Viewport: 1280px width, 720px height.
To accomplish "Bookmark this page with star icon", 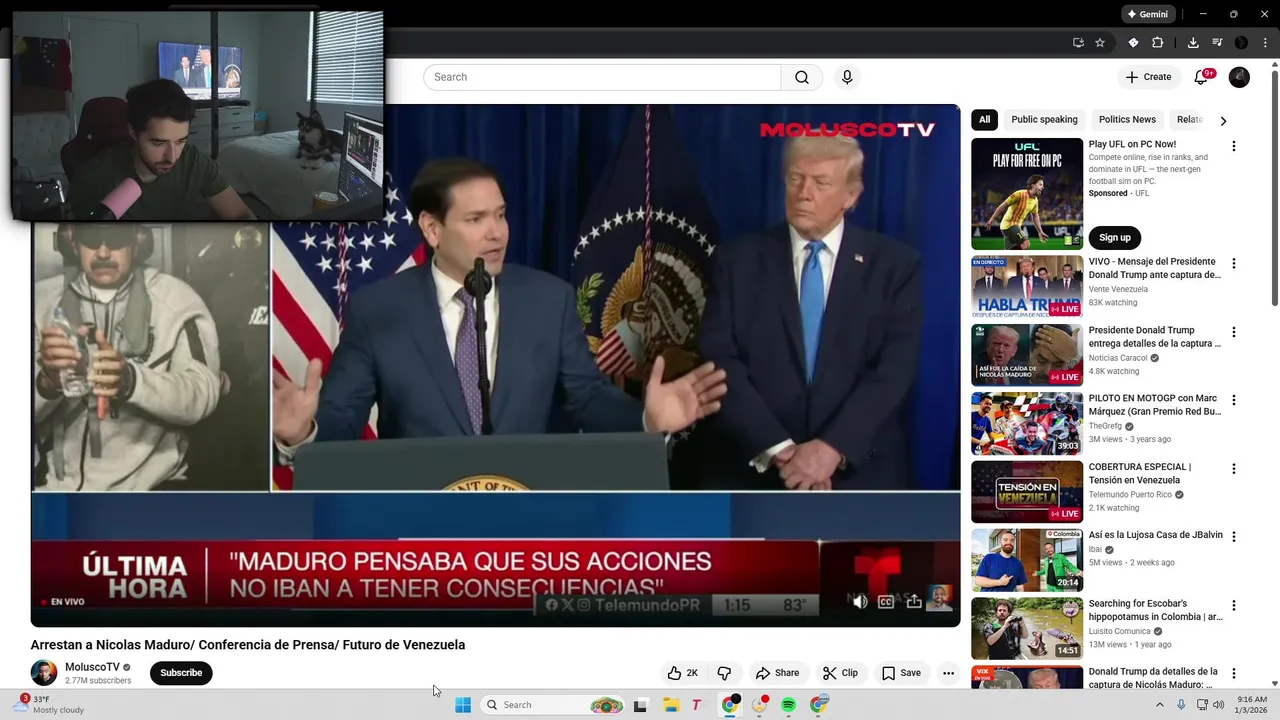I will point(1100,43).
